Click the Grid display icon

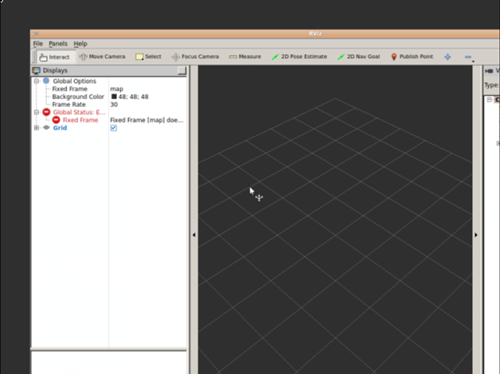46,128
